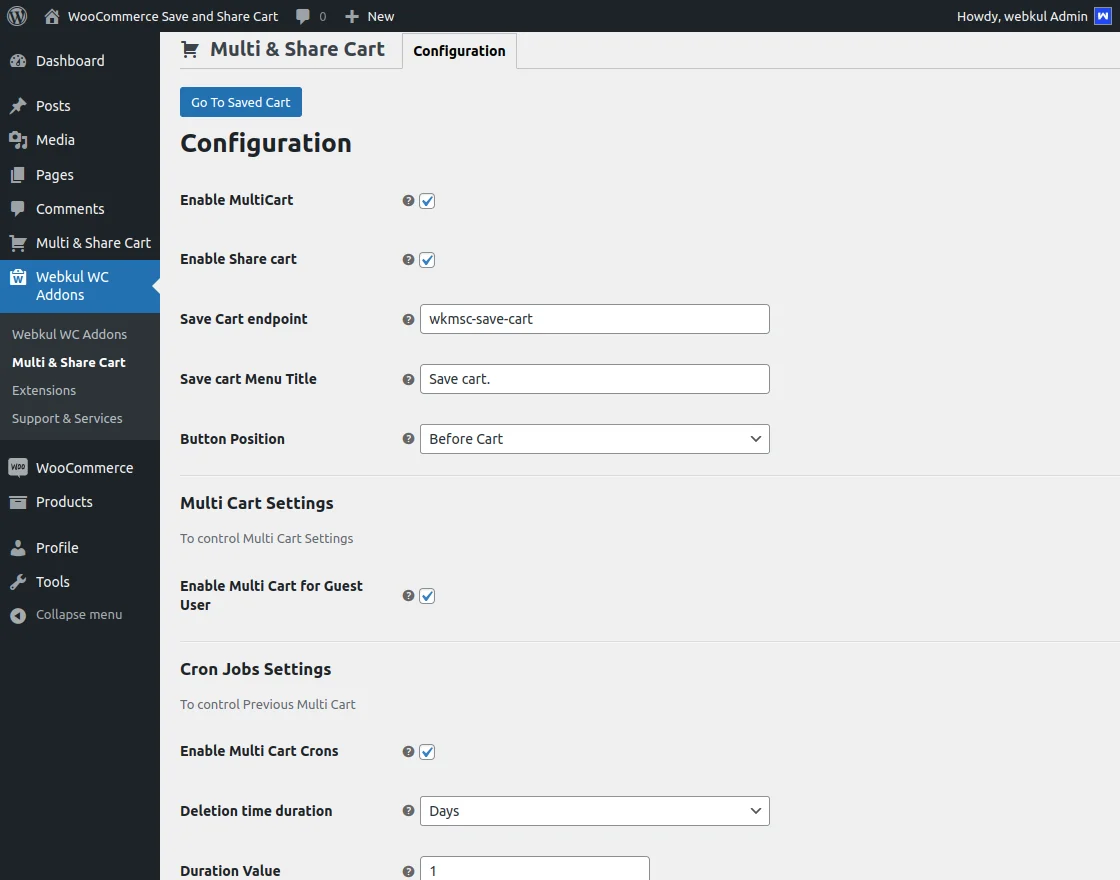Screen dimensions: 1120x880
Task: Open Tools using the wrench icon
Action: pos(18,581)
